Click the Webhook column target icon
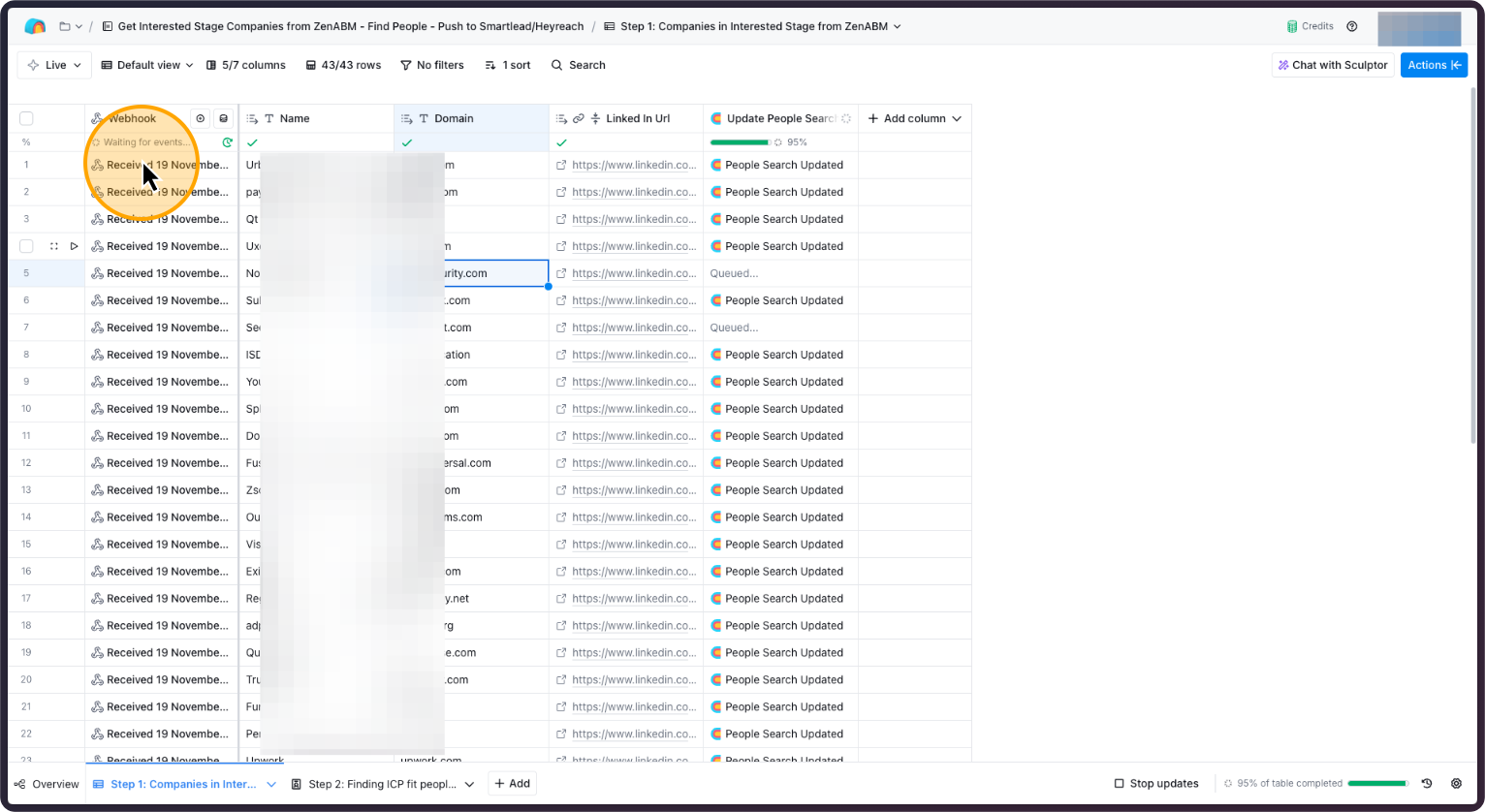The width and height of the screenshot is (1485, 812). point(201,118)
